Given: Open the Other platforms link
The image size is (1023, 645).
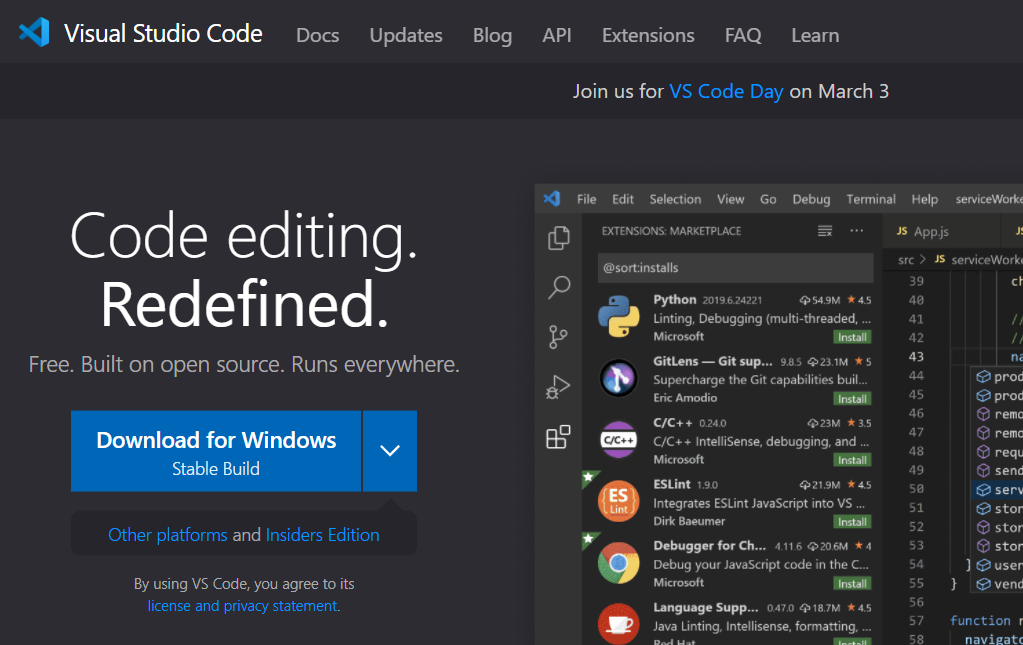Looking at the screenshot, I should (x=168, y=535).
